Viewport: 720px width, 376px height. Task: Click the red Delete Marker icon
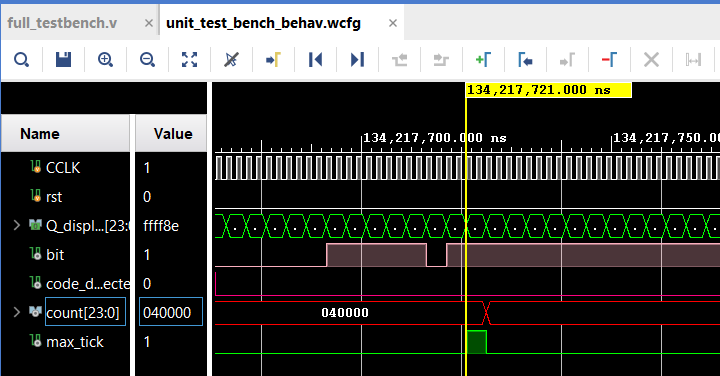tap(609, 60)
